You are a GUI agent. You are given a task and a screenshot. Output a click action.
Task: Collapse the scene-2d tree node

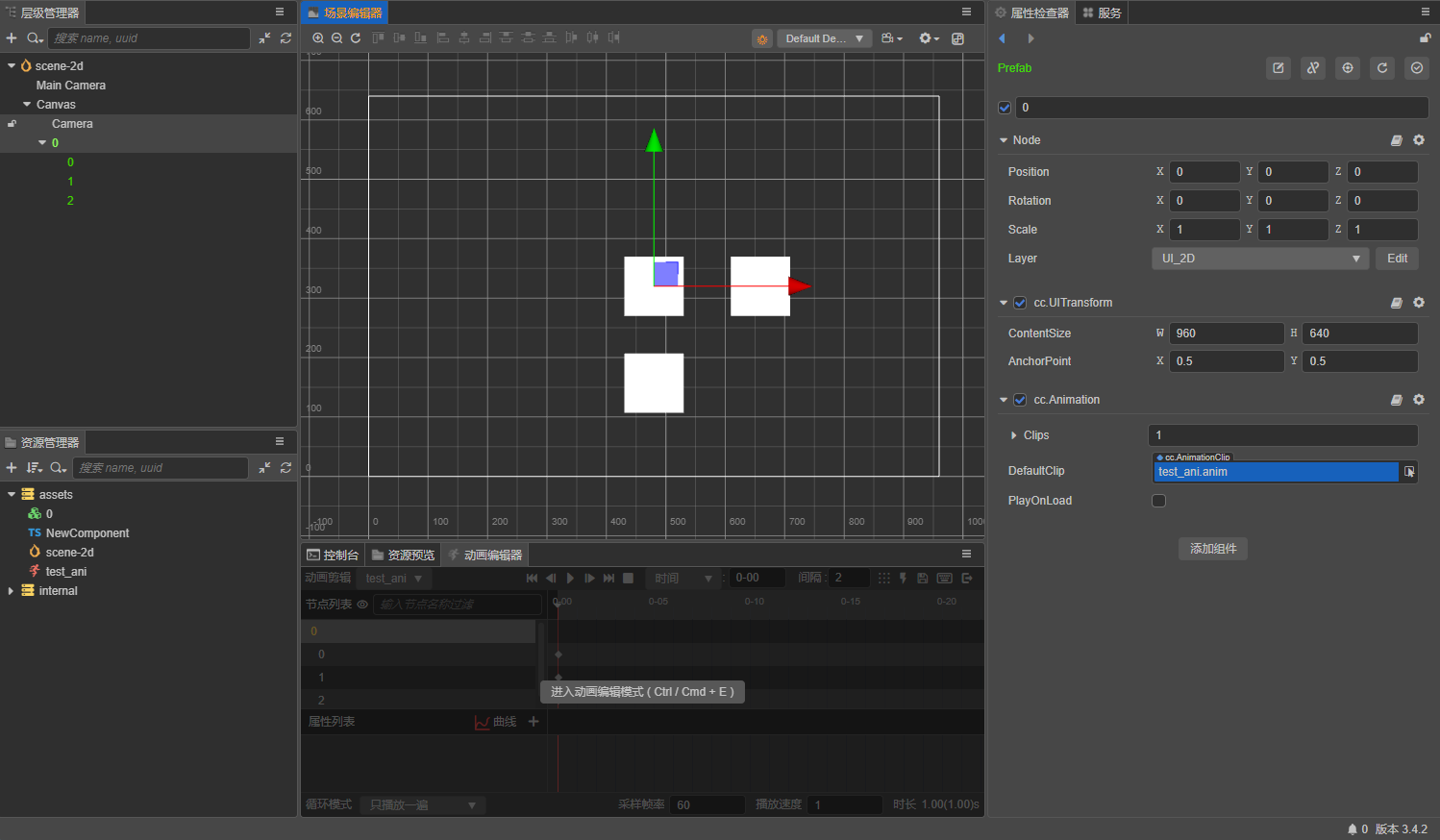pos(12,66)
